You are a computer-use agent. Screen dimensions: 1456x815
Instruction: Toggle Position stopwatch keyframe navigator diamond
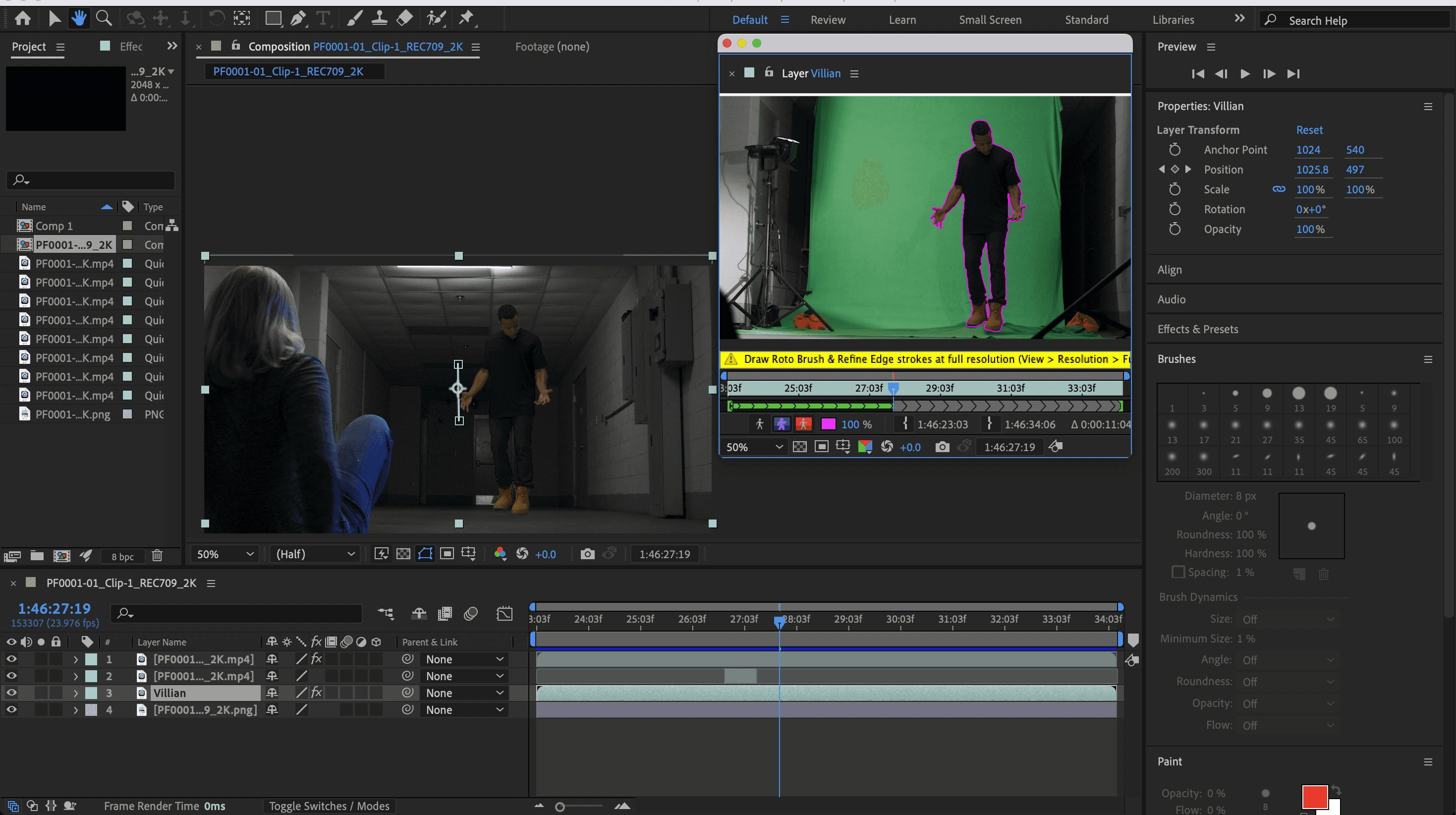1175,169
